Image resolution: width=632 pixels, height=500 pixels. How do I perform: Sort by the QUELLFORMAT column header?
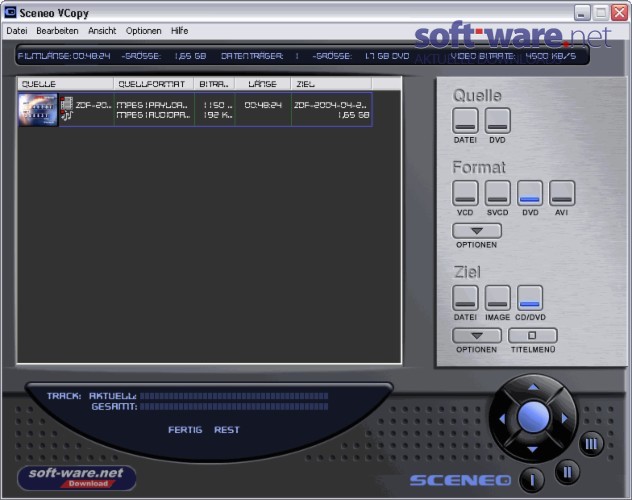pyautogui.click(x=154, y=84)
